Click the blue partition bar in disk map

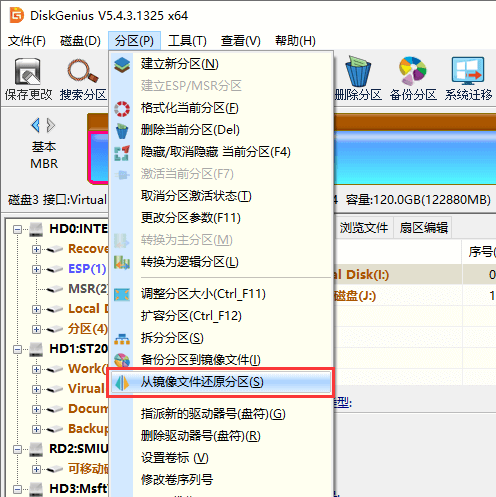(x=415, y=157)
